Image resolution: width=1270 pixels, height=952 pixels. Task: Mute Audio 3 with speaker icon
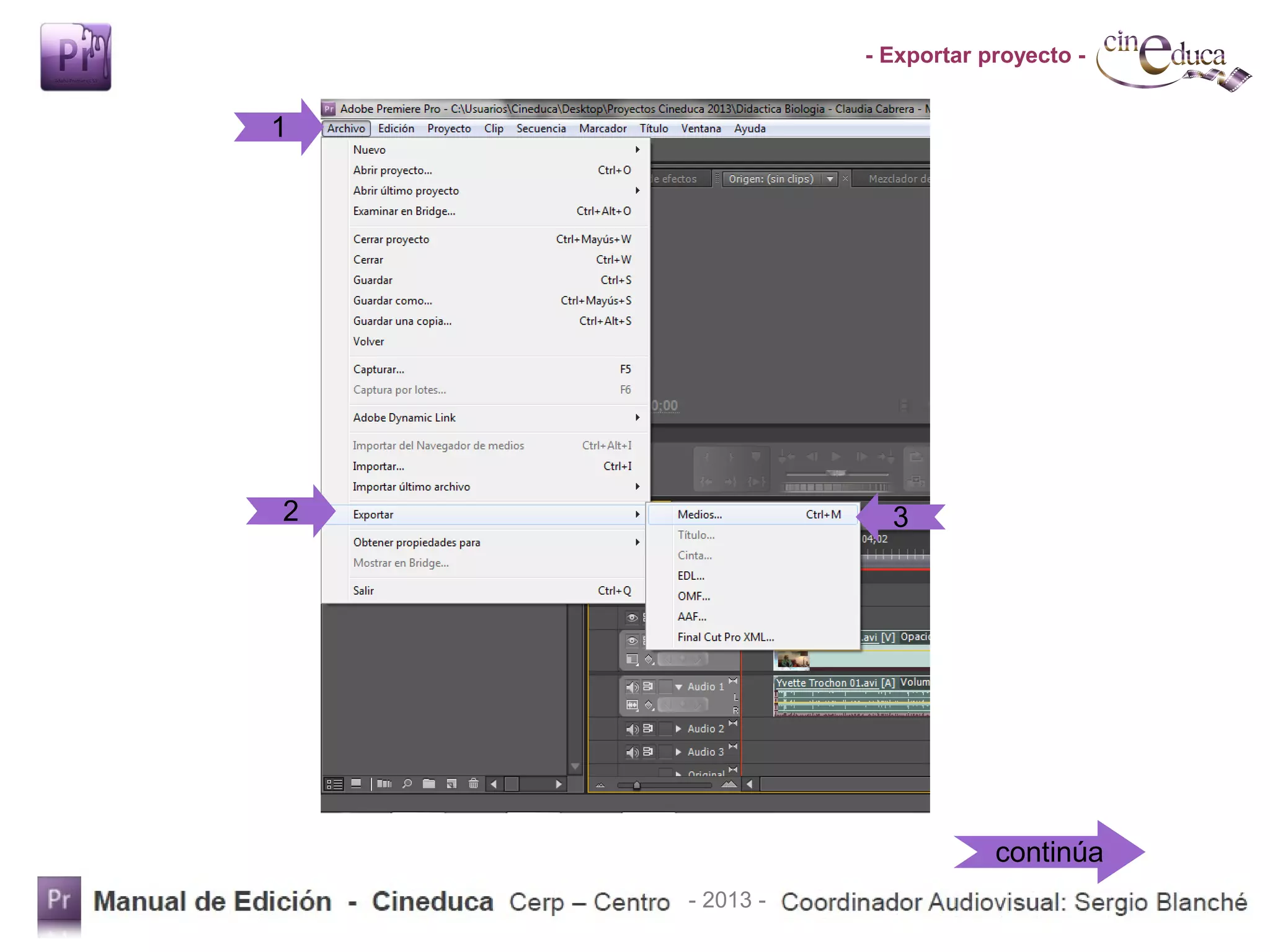pos(632,752)
